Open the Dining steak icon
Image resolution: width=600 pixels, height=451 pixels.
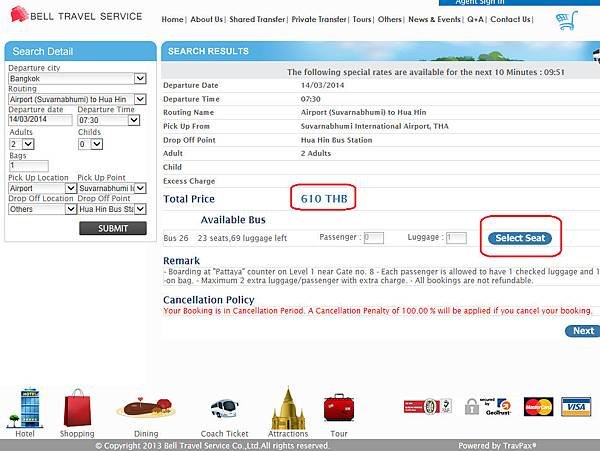pyautogui.click(x=146, y=408)
